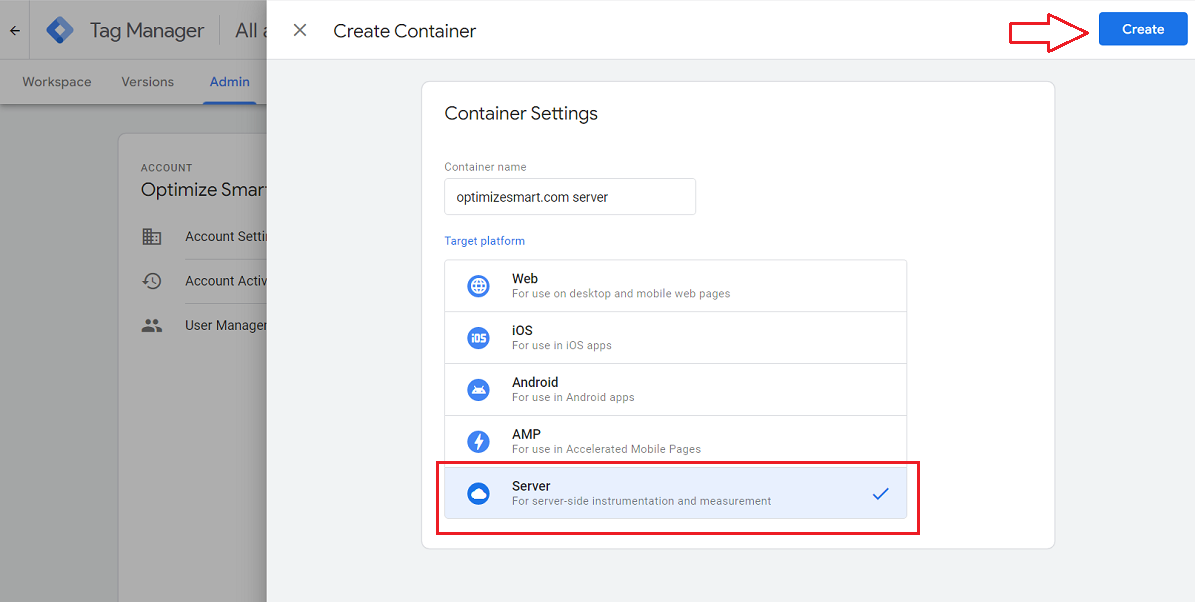Select the Web target platform option

pos(675,286)
